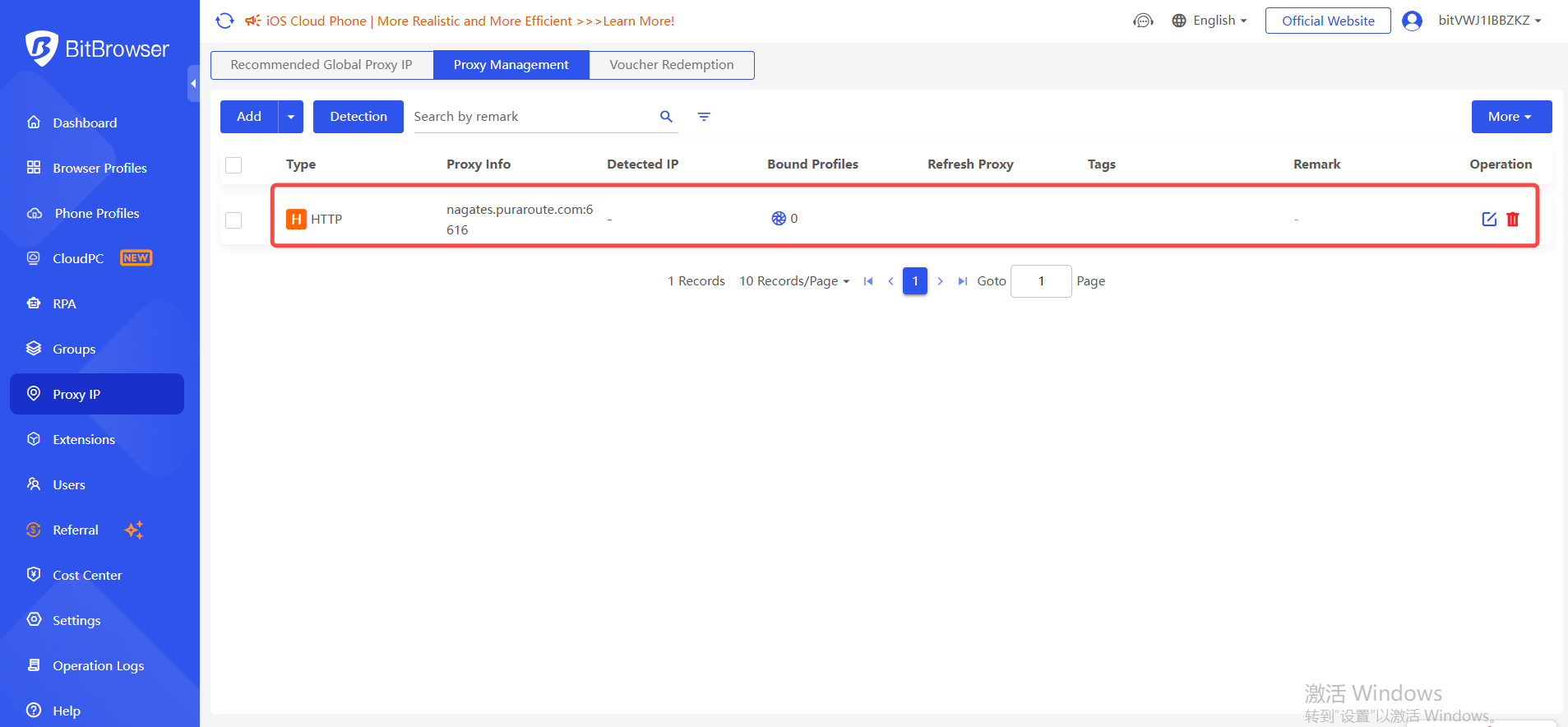Jump to the last page

[962, 281]
